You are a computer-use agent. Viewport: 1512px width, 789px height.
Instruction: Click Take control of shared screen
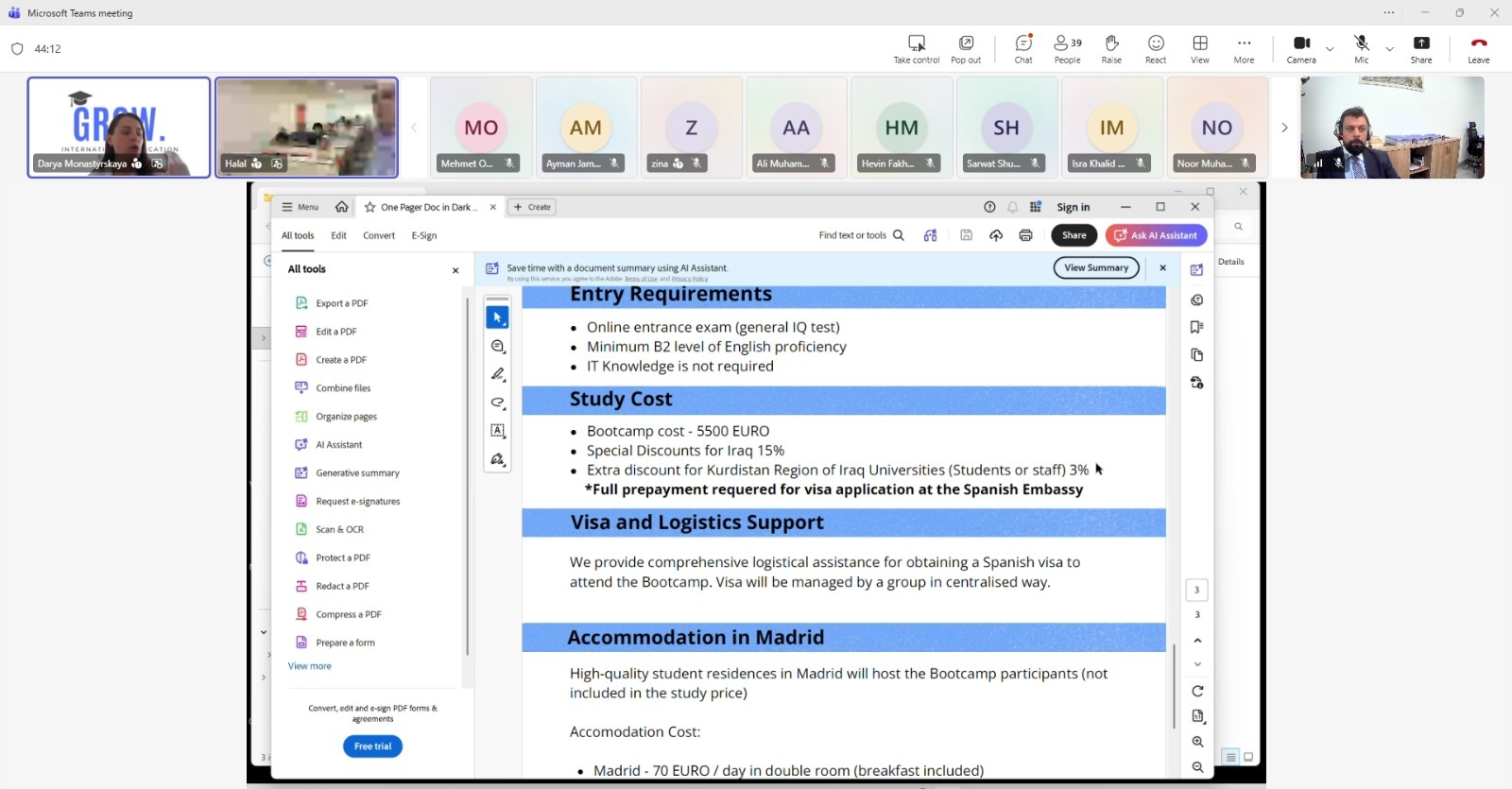click(x=917, y=48)
